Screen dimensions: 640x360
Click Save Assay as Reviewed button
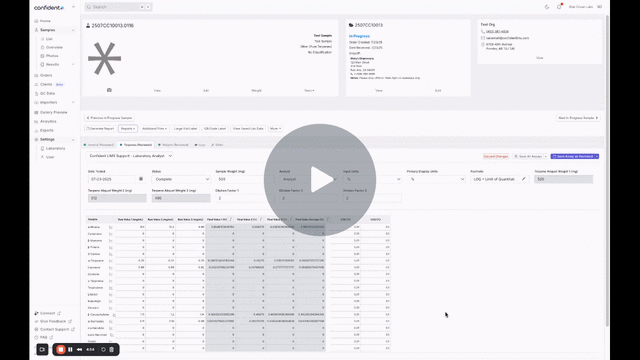(x=573, y=156)
